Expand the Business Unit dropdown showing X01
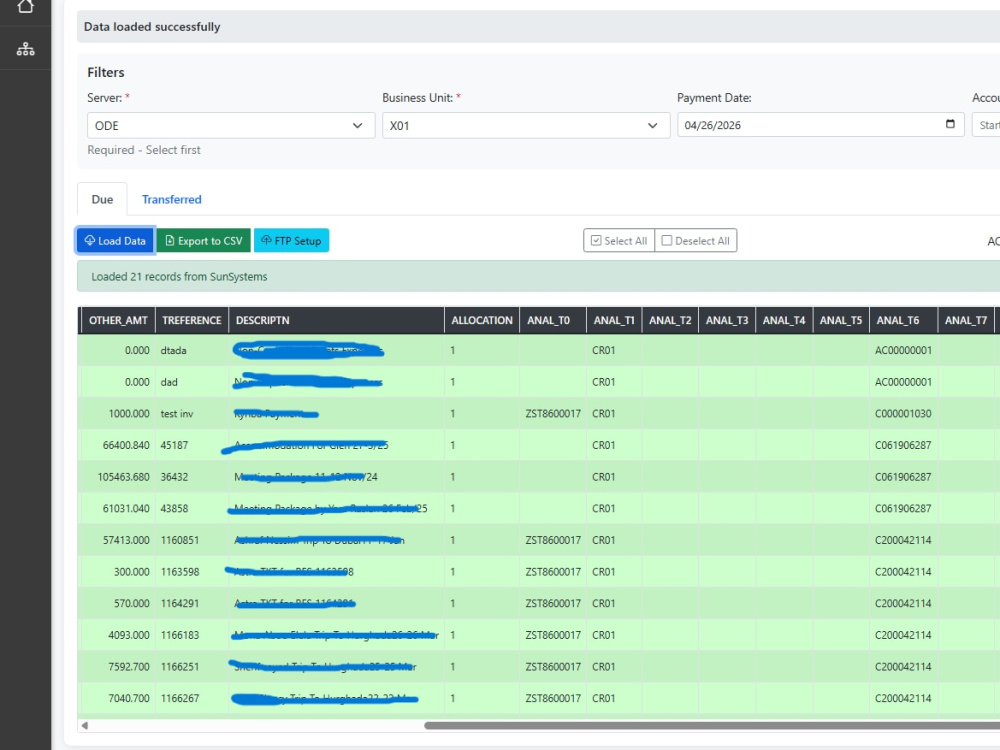 (526, 126)
